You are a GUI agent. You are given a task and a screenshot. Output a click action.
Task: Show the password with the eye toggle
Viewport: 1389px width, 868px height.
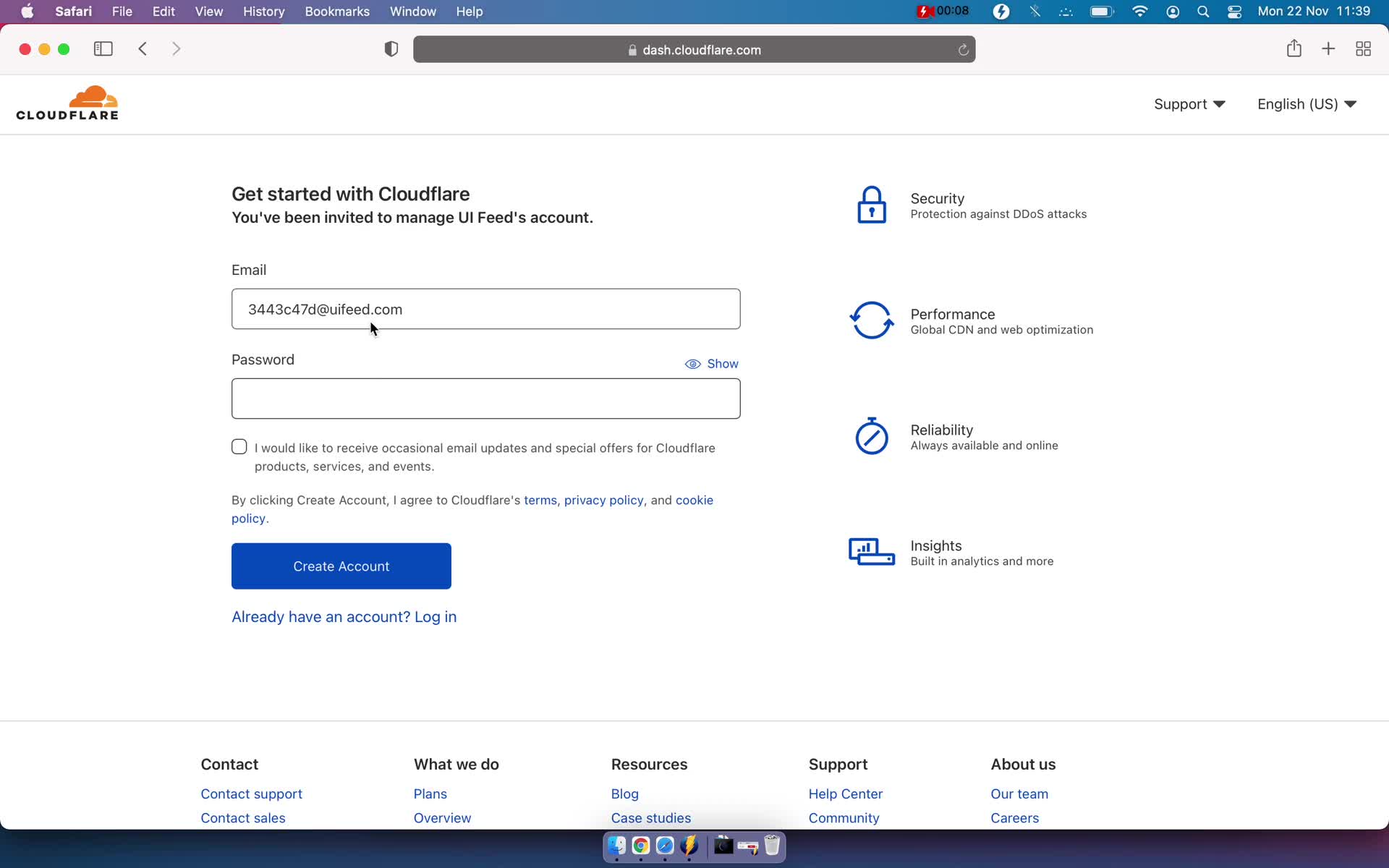712,364
